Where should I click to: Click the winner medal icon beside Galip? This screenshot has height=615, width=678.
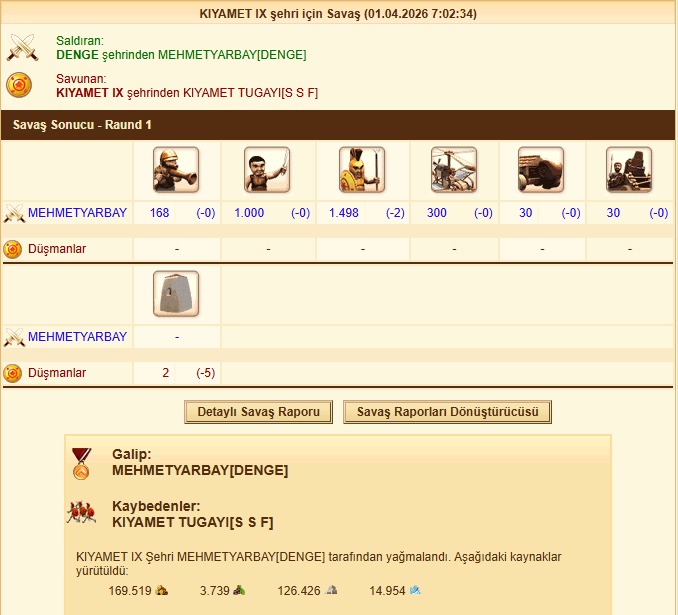tap(81, 464)
